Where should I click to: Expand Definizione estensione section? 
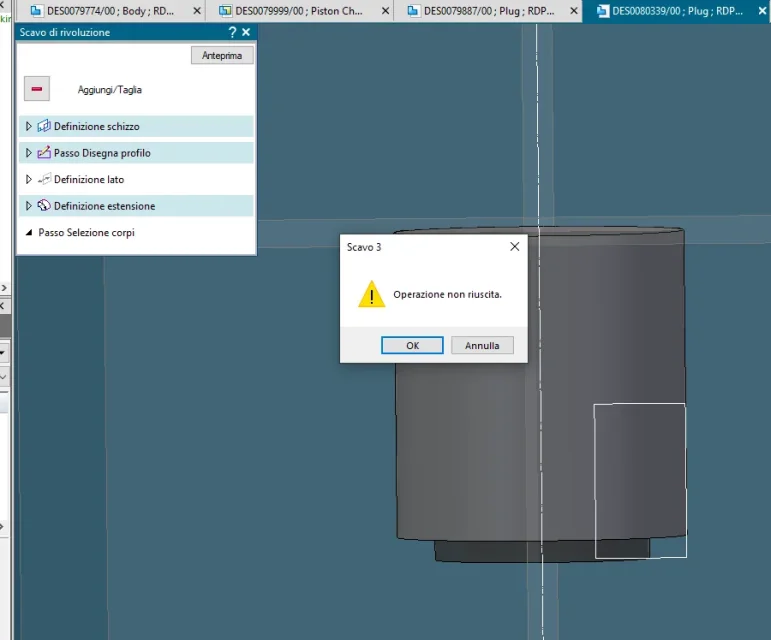[x=29, y=206]
